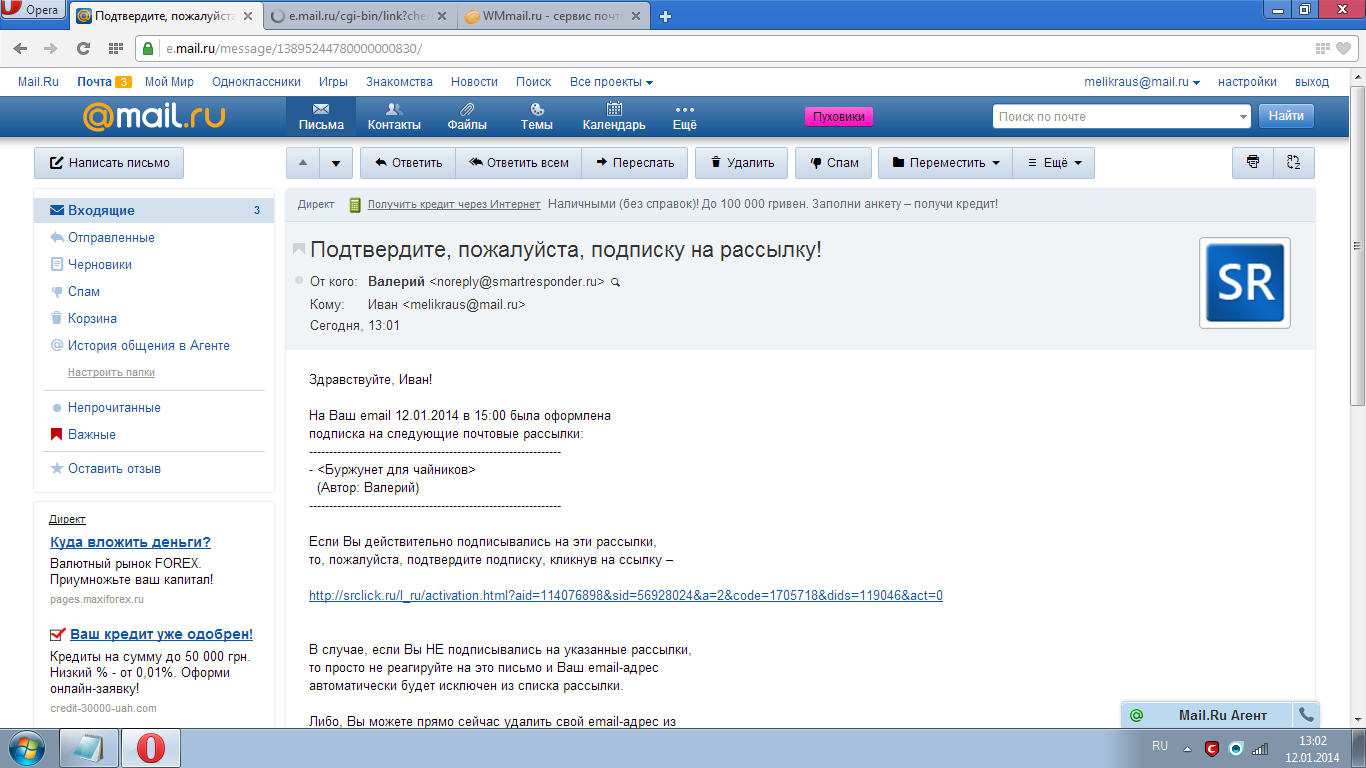
Task: Select the Письма tab
Action: [x=321, y=117]
